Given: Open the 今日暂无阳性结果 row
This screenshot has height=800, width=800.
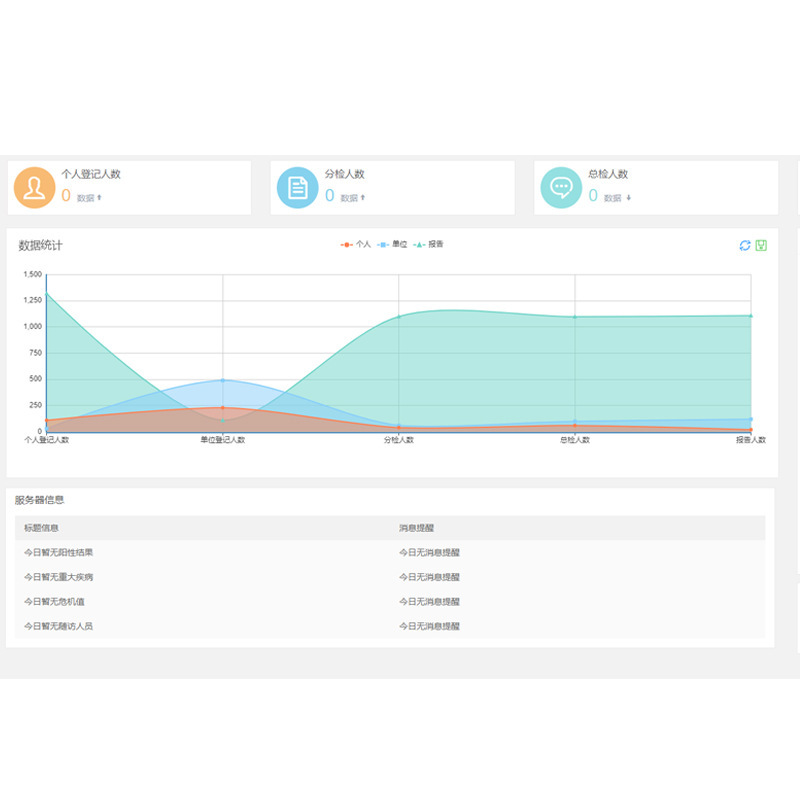Looking at the screenshot, I should [x=390, y=553].
